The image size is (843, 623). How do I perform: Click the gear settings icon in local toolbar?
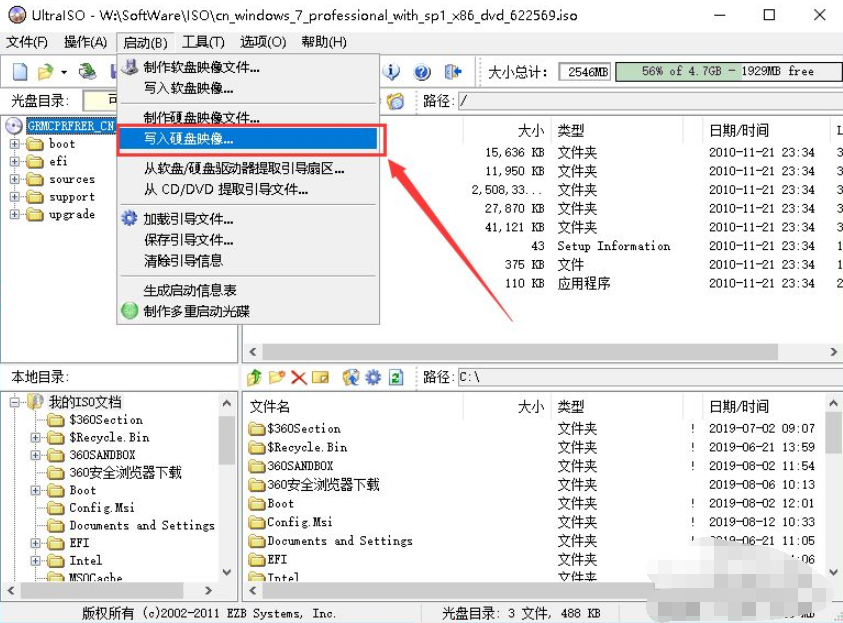[x=373, y=377]
